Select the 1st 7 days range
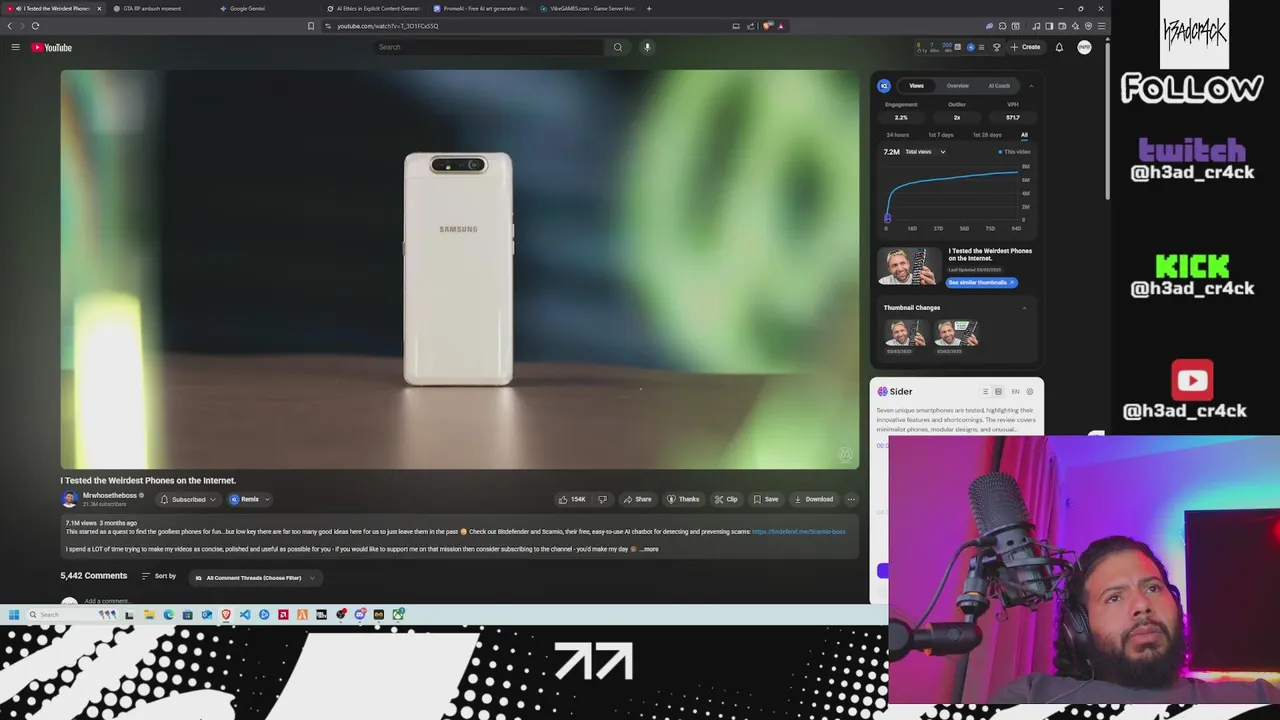The width and height of the screenshot is (1280, 720). click(941, 135)
